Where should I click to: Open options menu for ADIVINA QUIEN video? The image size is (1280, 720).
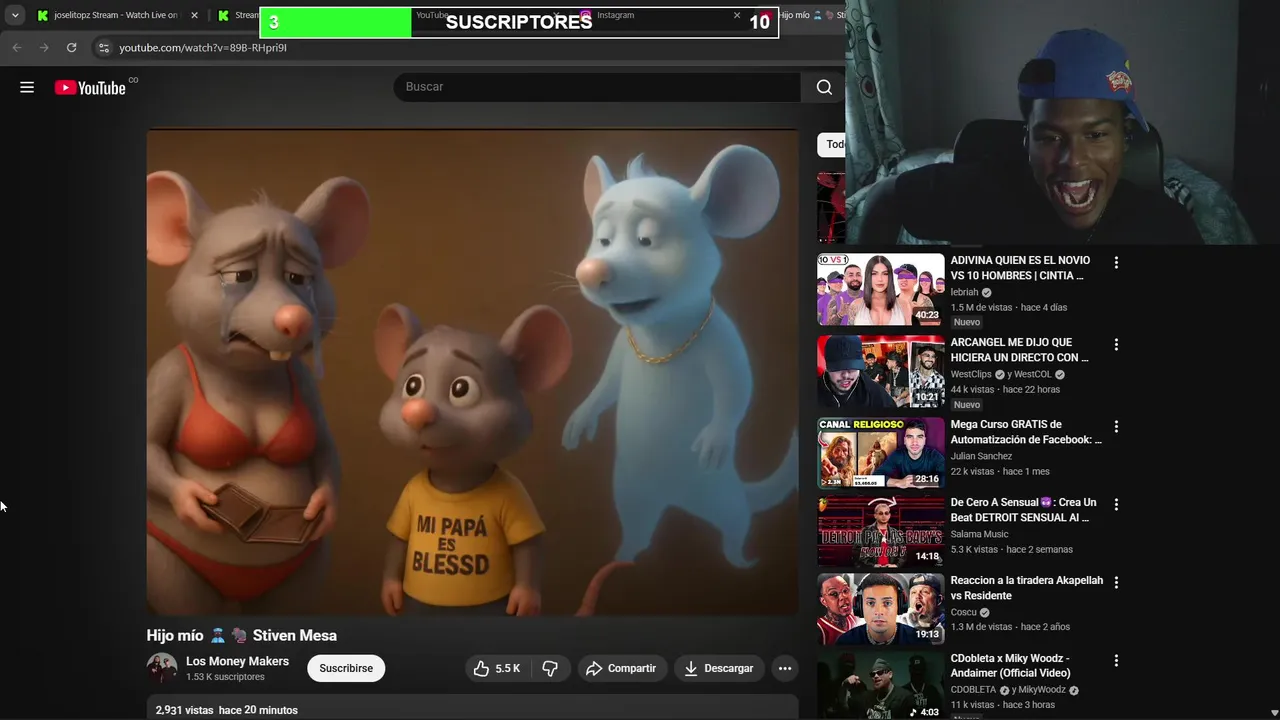coord(1116,263)
